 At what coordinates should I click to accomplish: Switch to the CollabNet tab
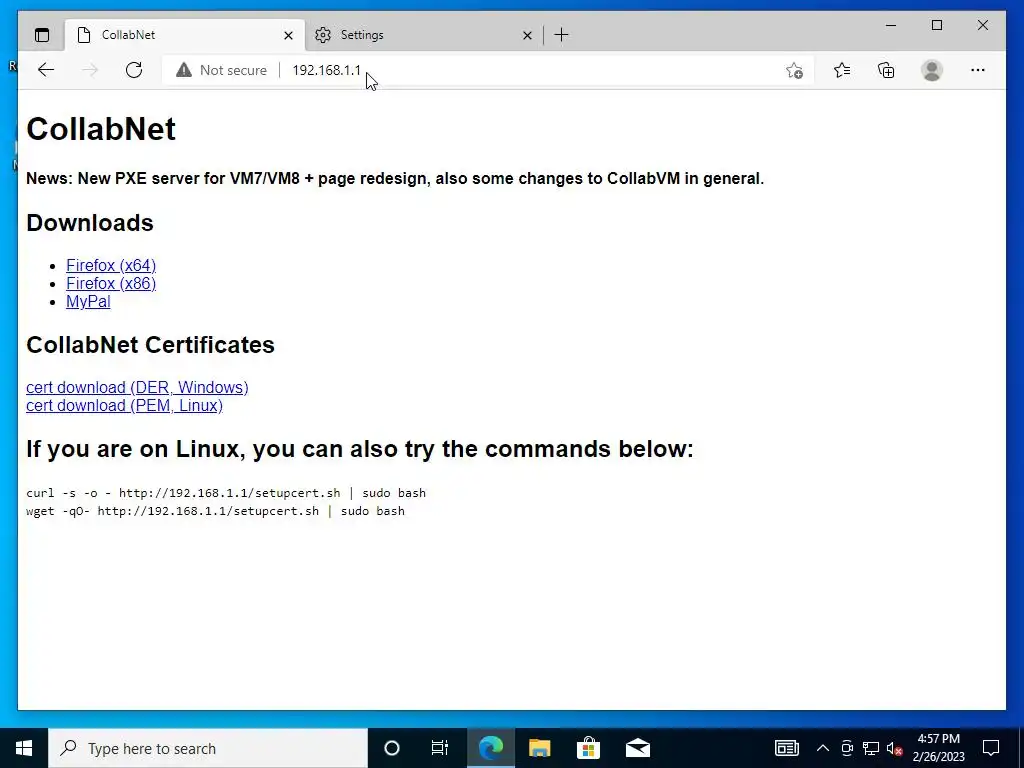click(x=185, y=35)
